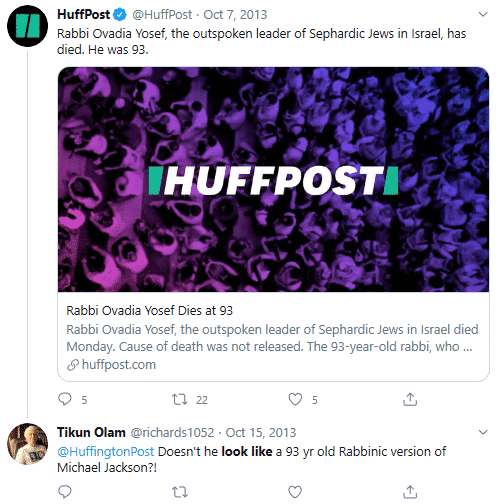Share the HuffPost tweet

(410, 399)
